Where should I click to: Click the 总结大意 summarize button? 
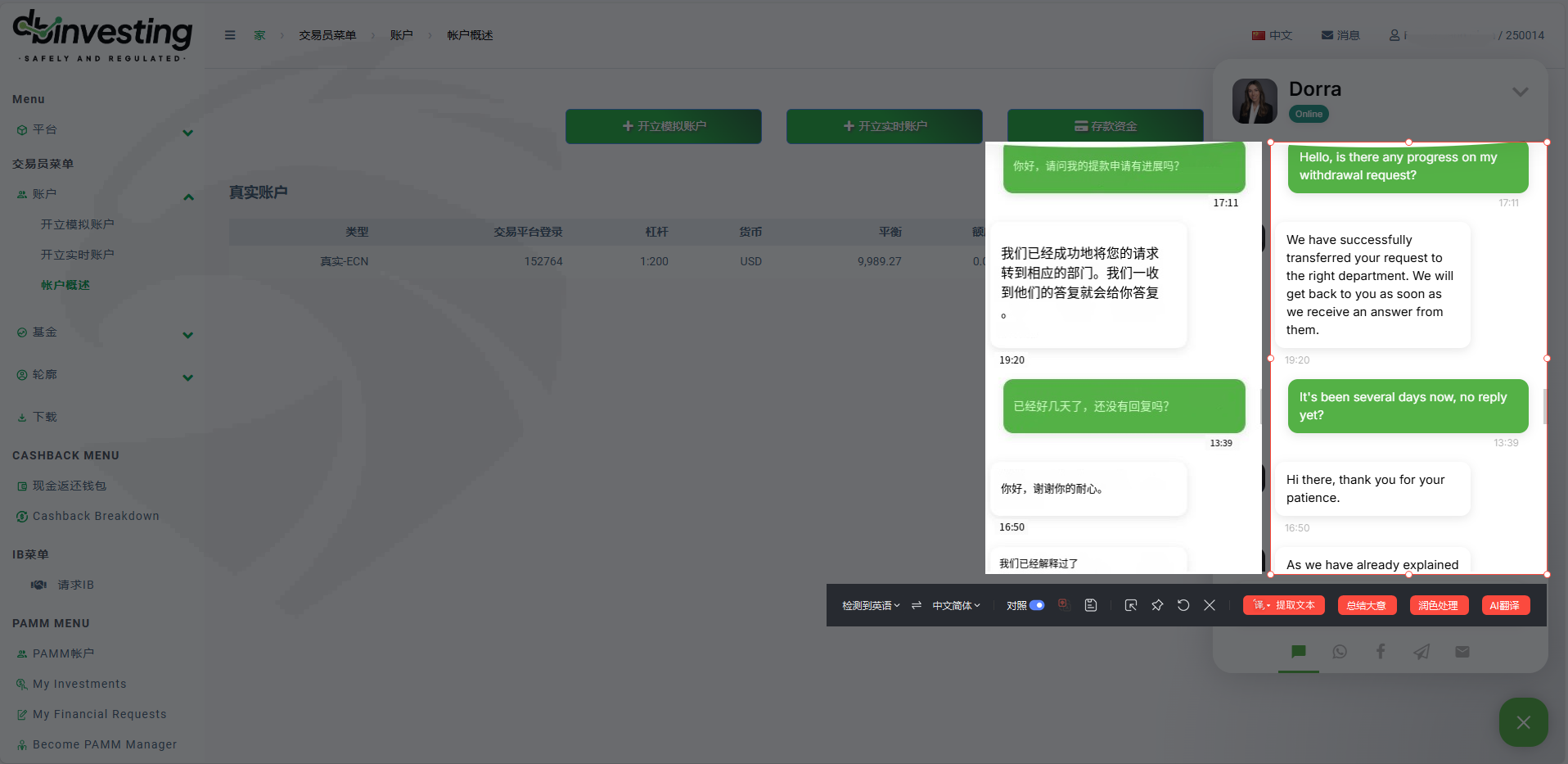coord(1367,605)
